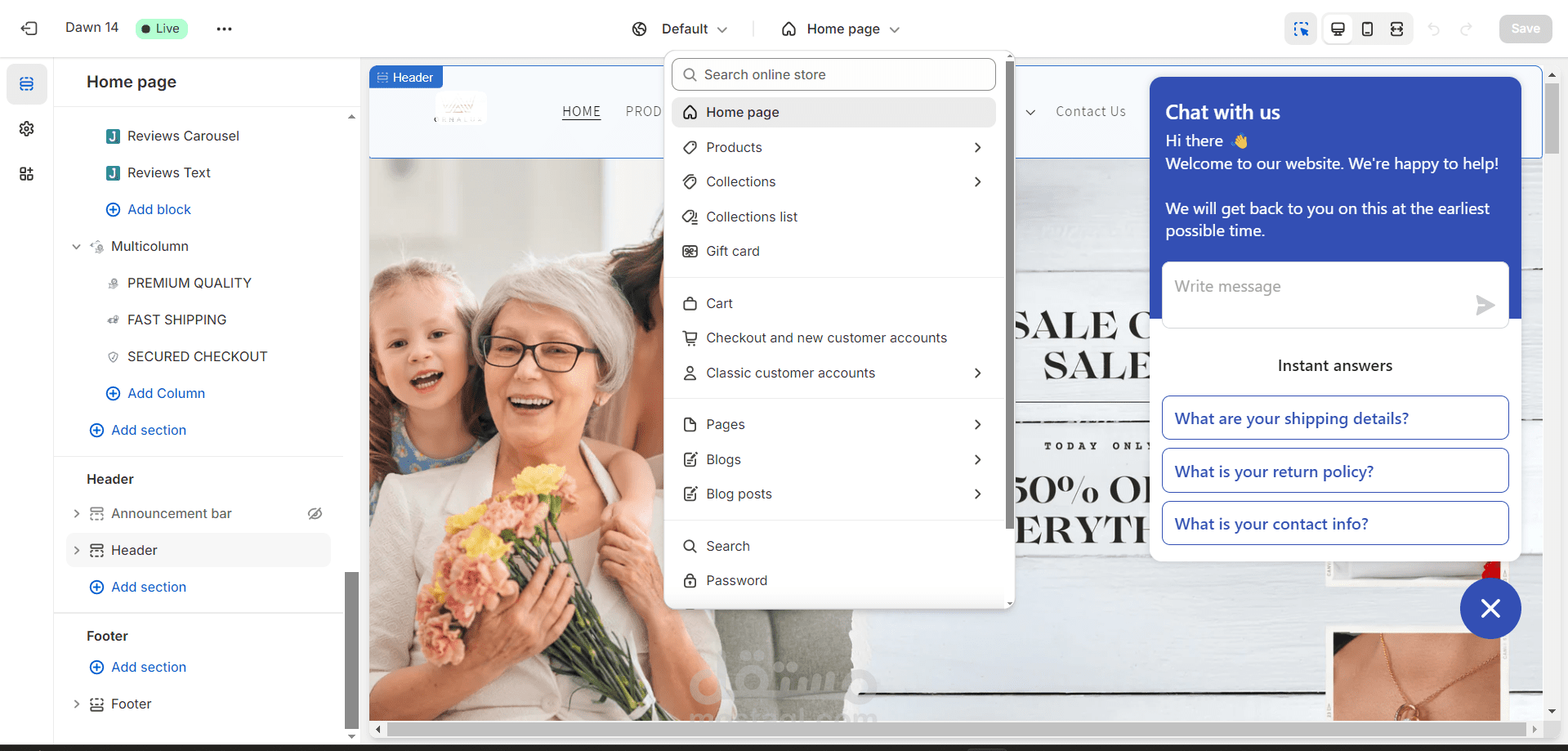Ask 'What is your return policy?'

click(1335, 471)
